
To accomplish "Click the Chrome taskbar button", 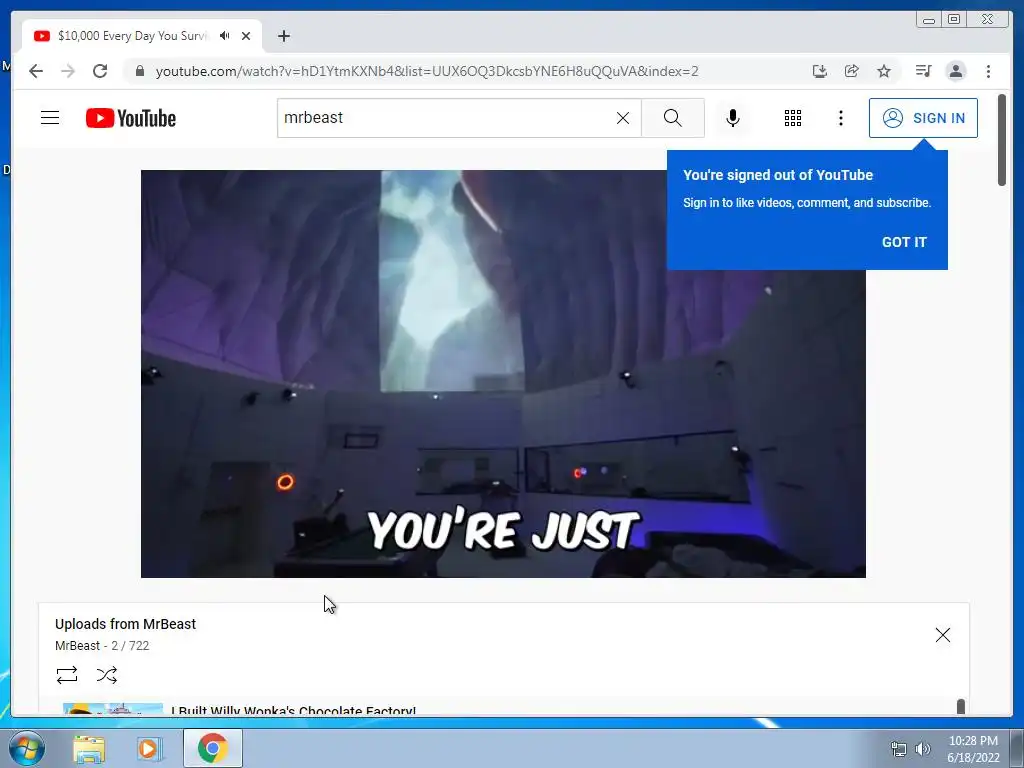I will click(x=213, y=748).
